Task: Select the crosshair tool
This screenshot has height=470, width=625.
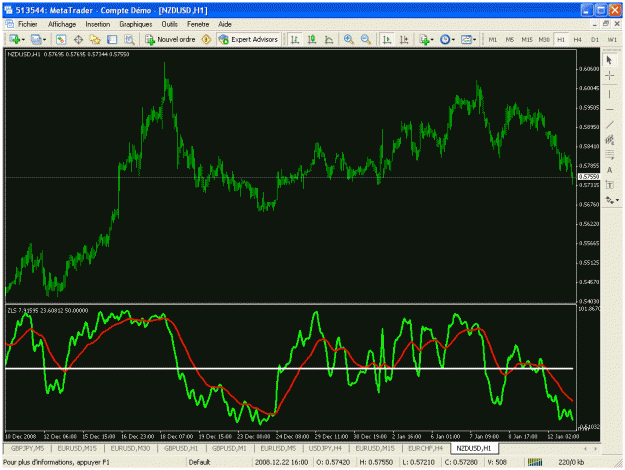Action: pyautogui.click(x=609, y=76)
